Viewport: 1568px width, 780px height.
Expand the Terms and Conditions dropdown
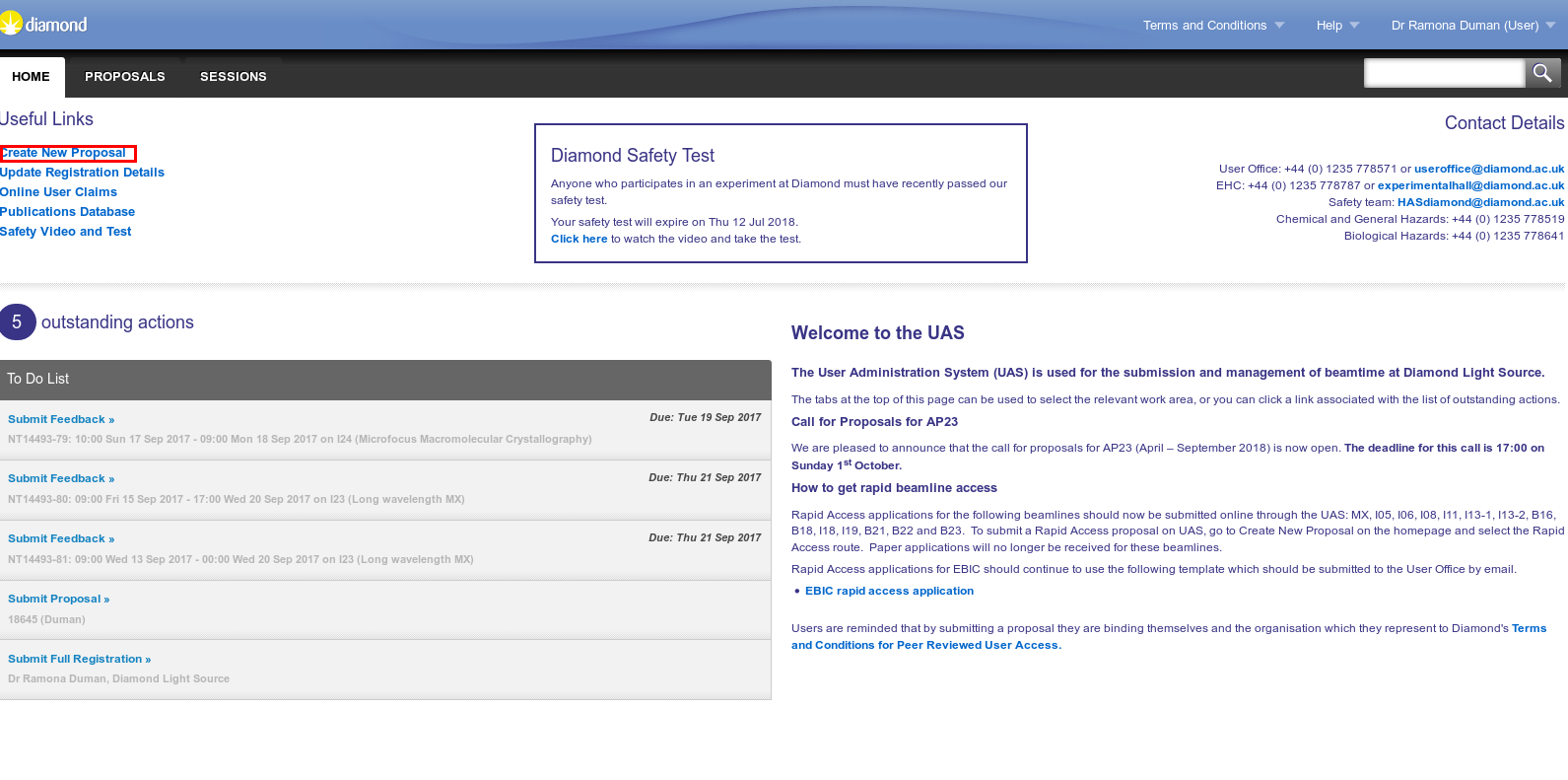pyautogui.click(x=1213, y=26)
